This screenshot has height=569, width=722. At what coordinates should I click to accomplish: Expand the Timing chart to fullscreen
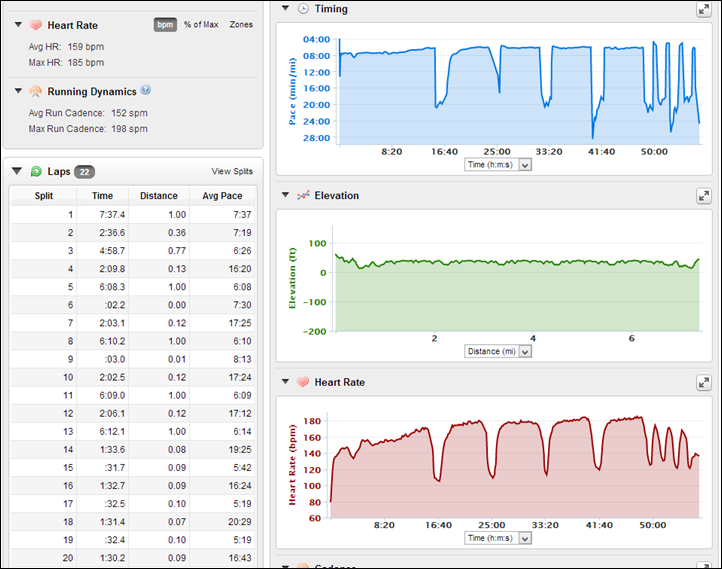(703, 9)
